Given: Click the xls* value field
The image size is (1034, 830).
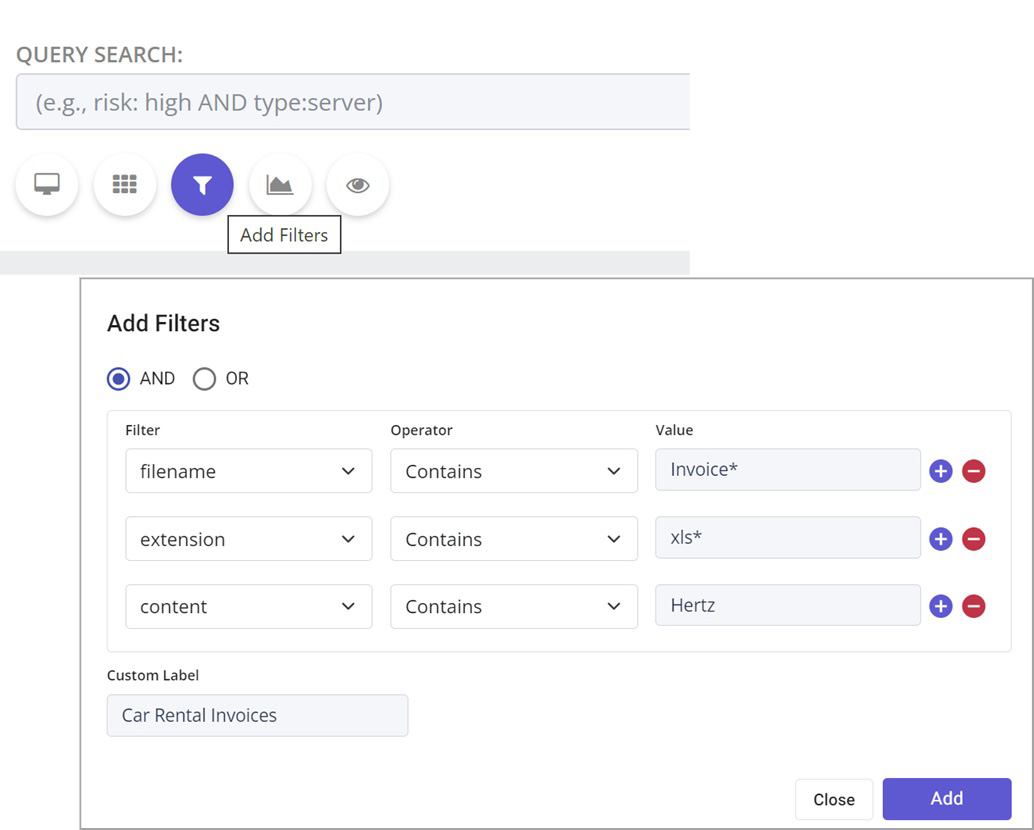Looking at the screenshot, I should pyautogui.click(x=788, y=537).
